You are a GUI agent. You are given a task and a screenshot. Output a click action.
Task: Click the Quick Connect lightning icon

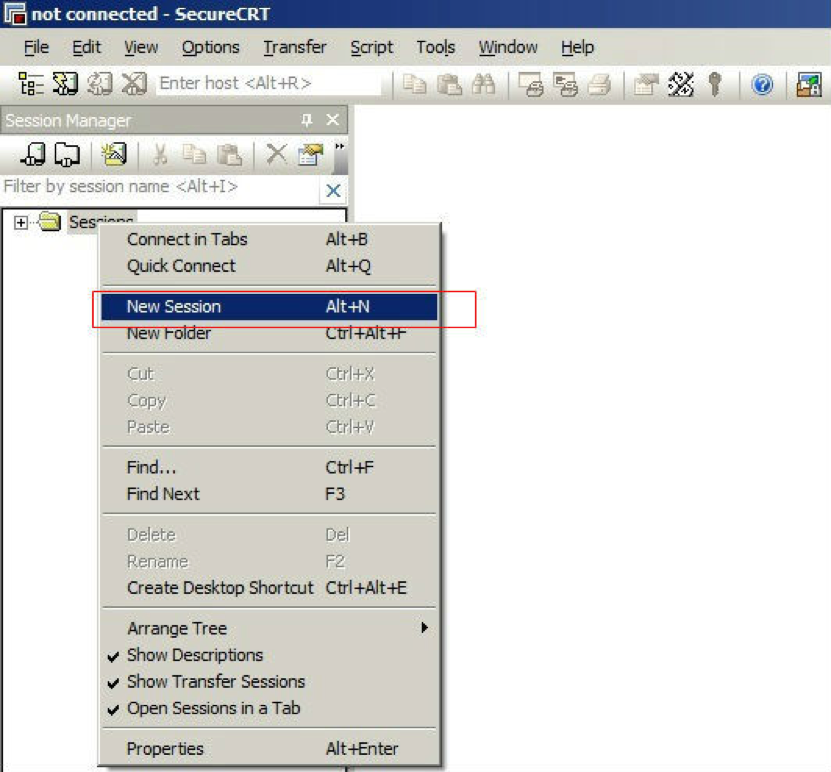coord(65,84)
